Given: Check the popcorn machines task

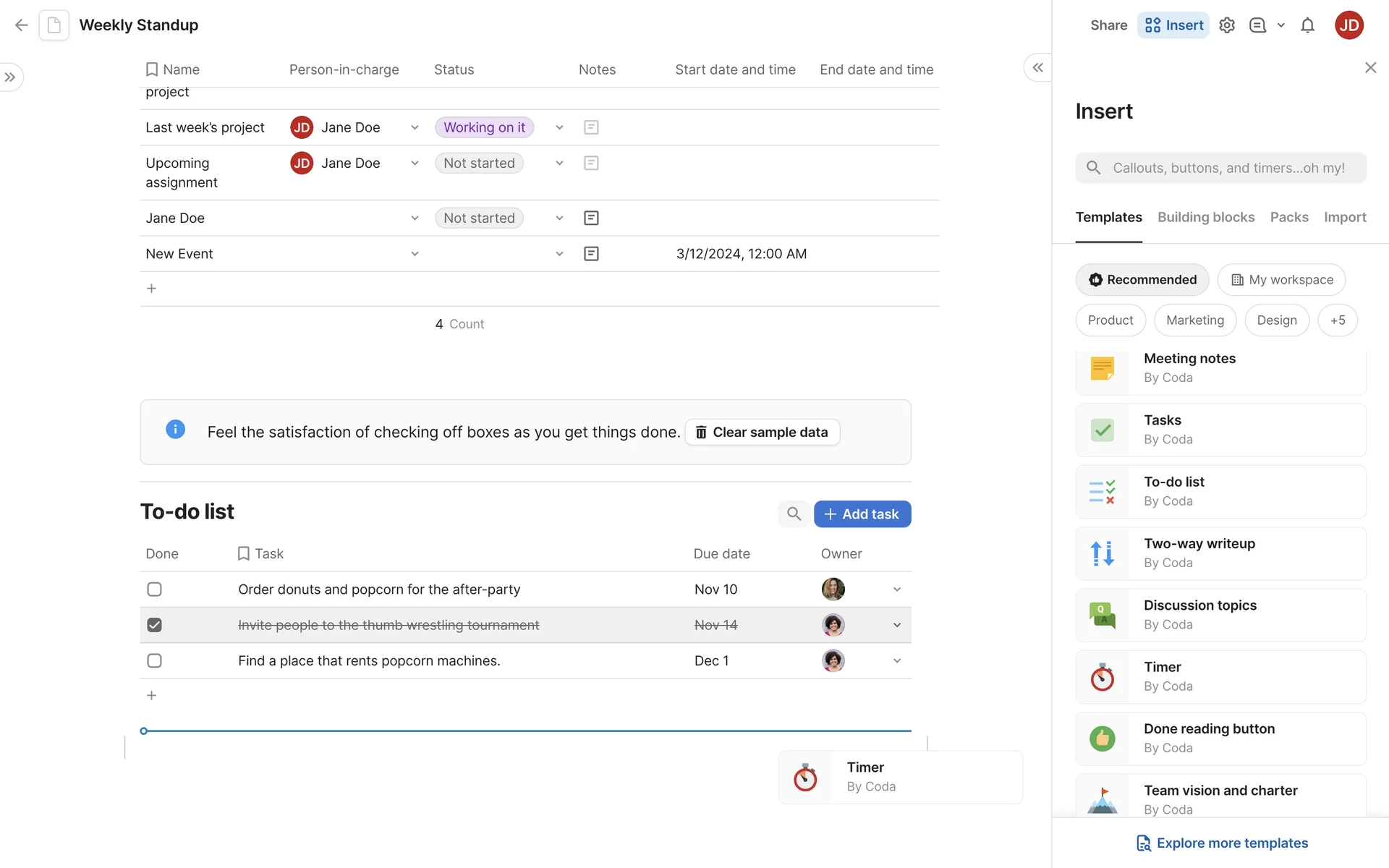Looking at the screenshot, I should [x=154, y=661].
